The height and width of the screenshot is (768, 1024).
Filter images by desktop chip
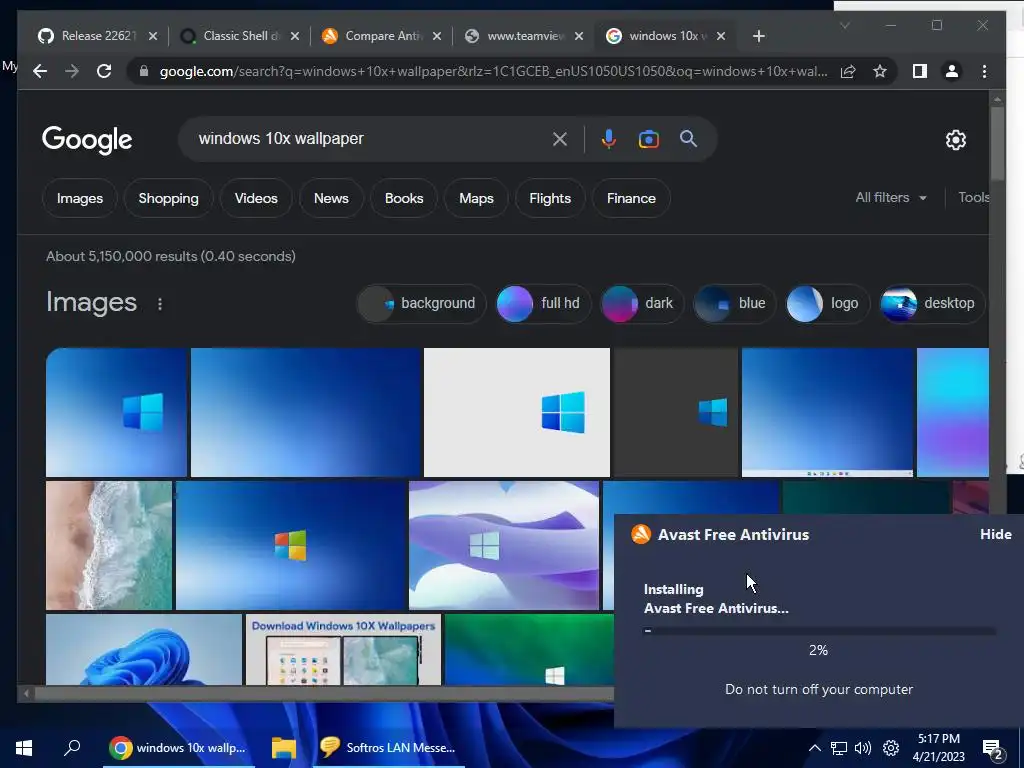(931, 303)
